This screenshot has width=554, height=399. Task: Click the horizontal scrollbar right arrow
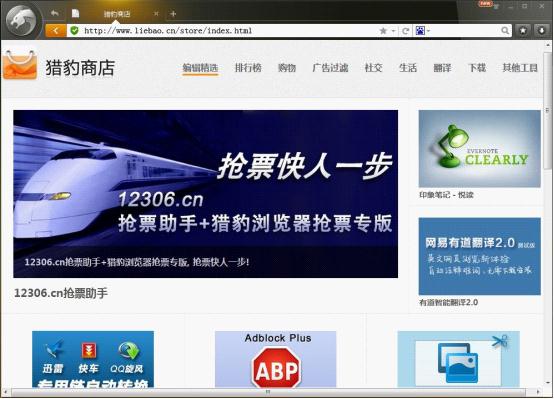click(x=538, y=392)
